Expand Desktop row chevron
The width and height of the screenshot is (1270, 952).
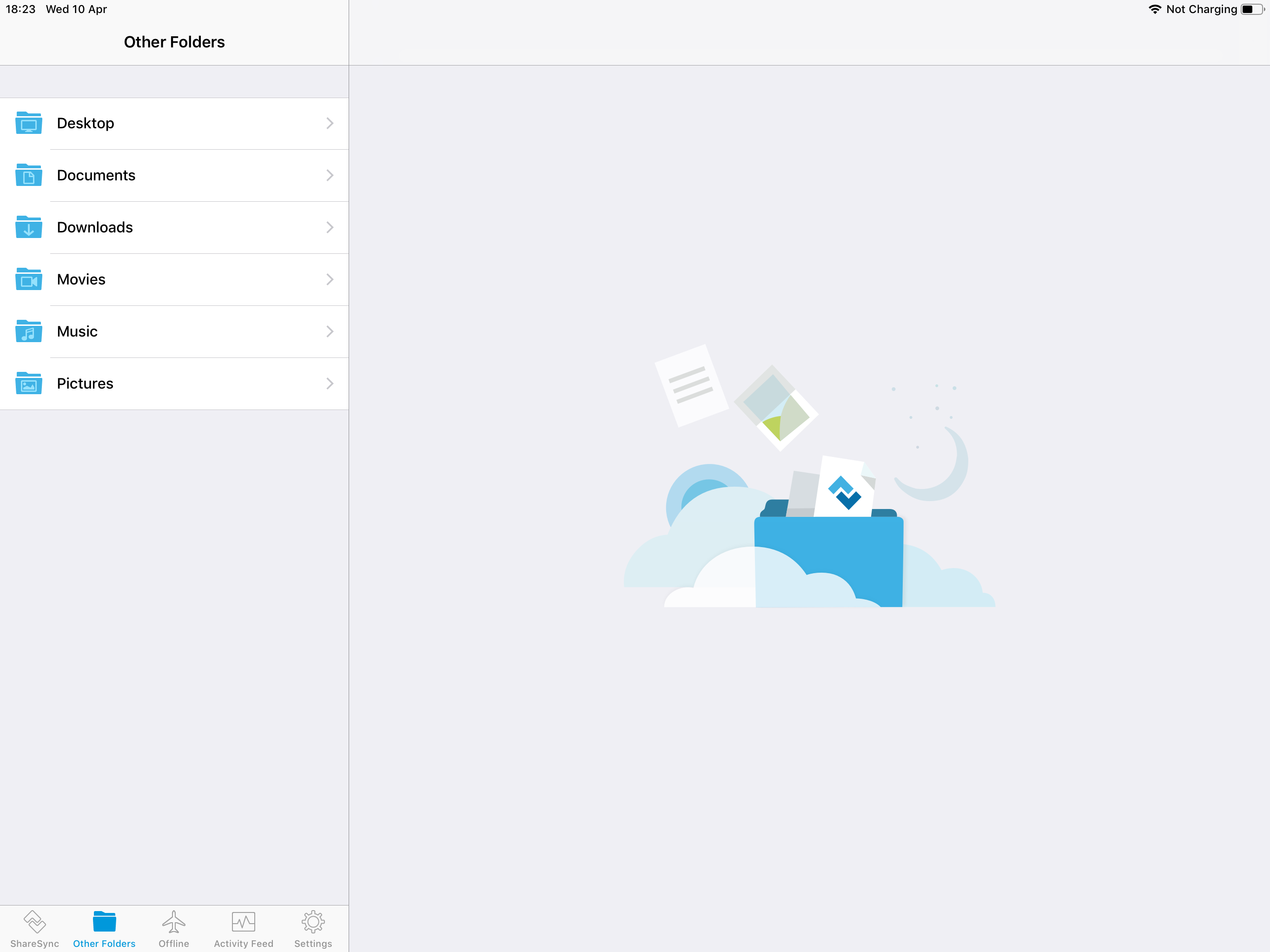[330, 123]
